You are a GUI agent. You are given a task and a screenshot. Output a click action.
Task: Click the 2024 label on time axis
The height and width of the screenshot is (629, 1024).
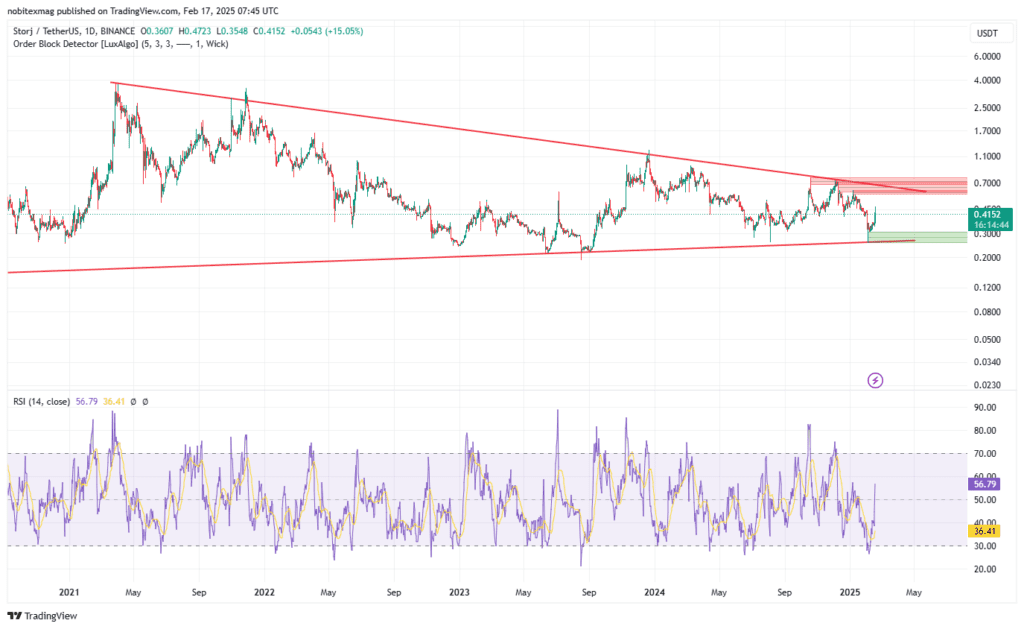[655, 592]
